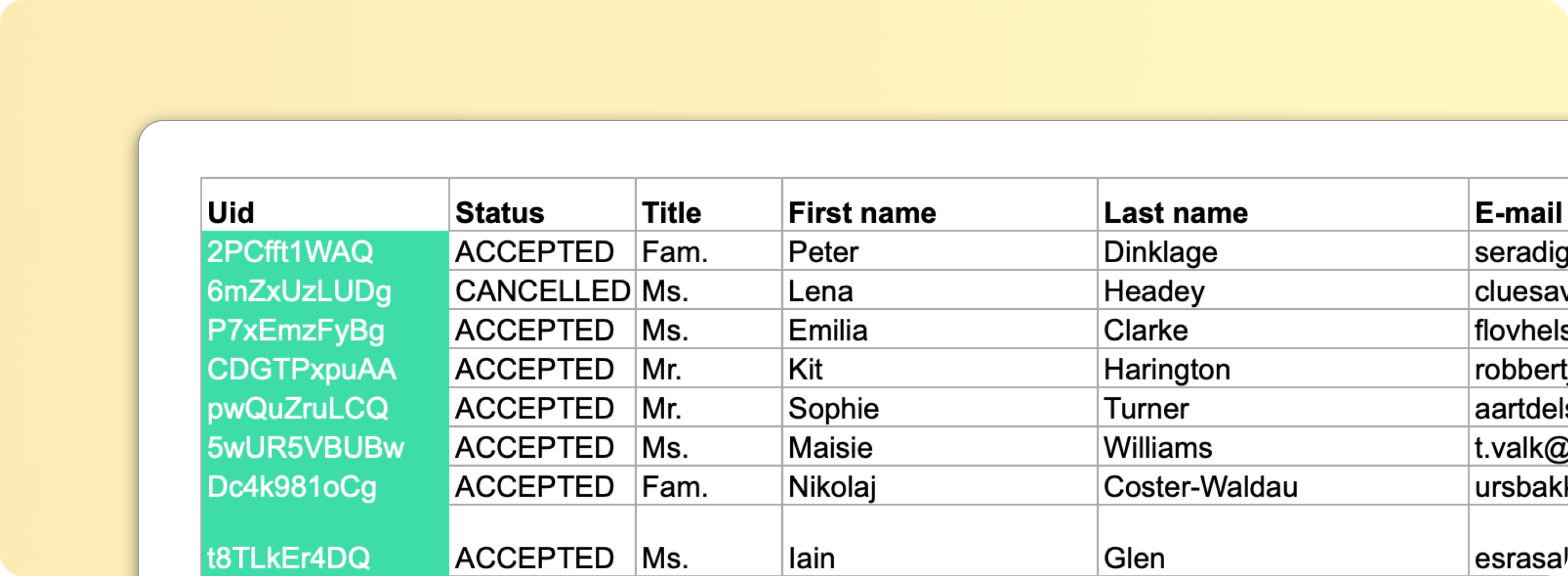Select the first name cell Emilia
The height and width of the screenshot is (576, 1568).
coord(940,329)
